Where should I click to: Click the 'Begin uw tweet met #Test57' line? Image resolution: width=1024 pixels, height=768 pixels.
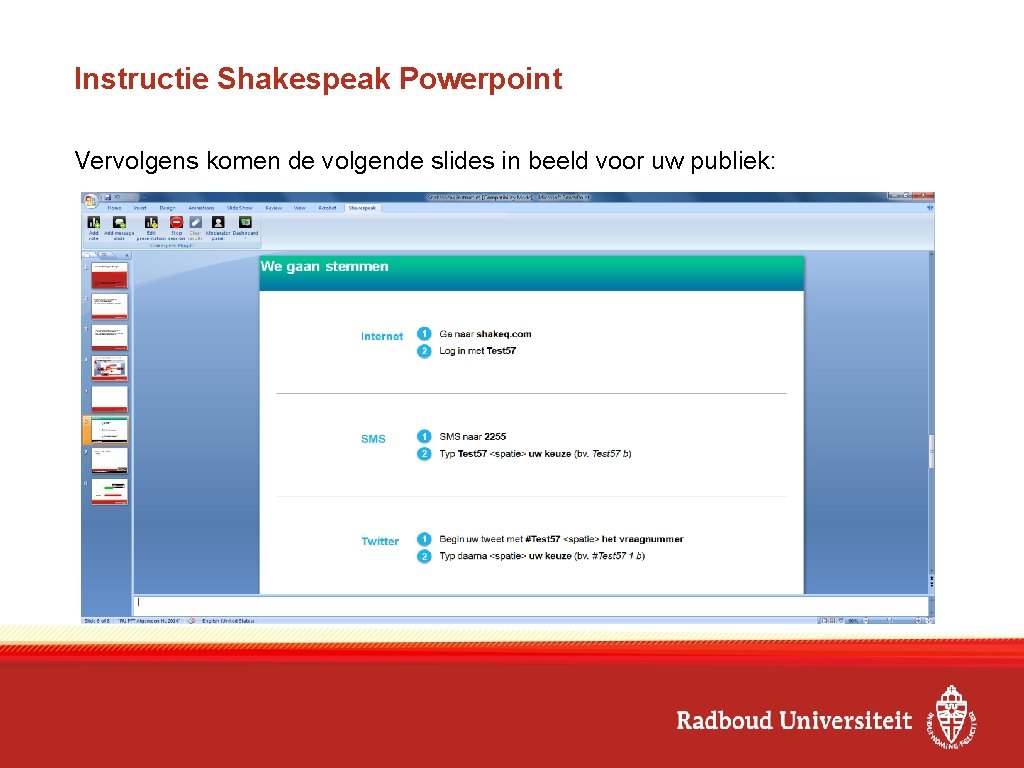pos(561,539)
